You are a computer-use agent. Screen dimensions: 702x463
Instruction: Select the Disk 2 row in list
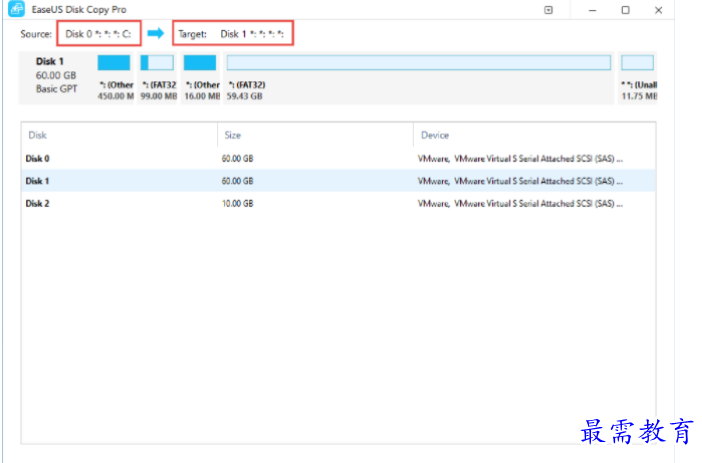[338, 203]
